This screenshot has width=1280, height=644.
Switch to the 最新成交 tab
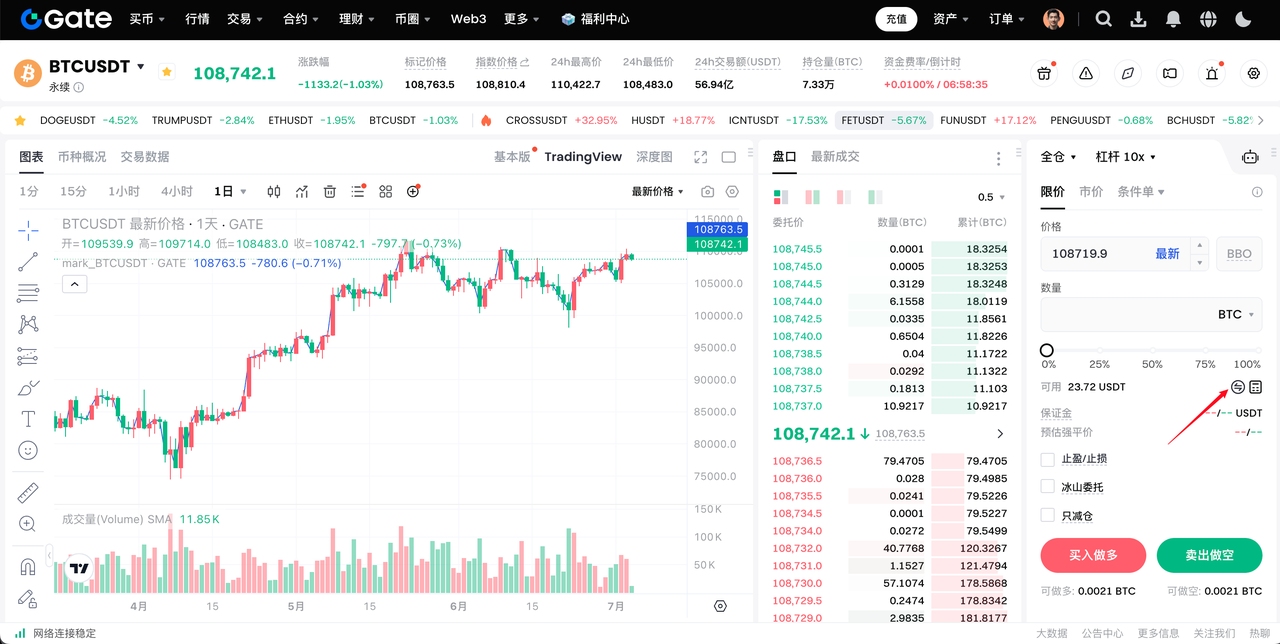tap(835, 157)
